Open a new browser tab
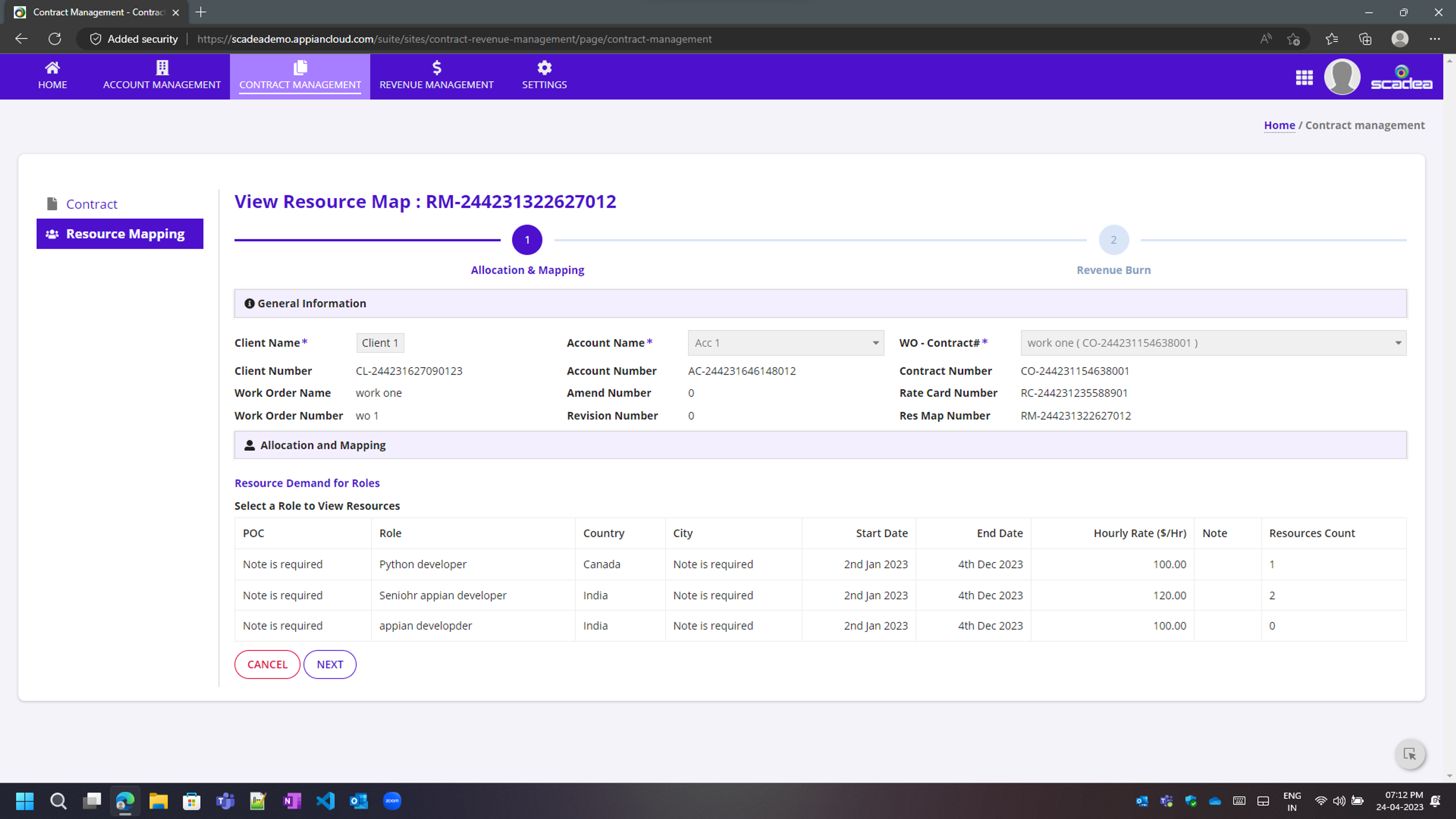The image size is (1456, 819). [x=201, y=12]
